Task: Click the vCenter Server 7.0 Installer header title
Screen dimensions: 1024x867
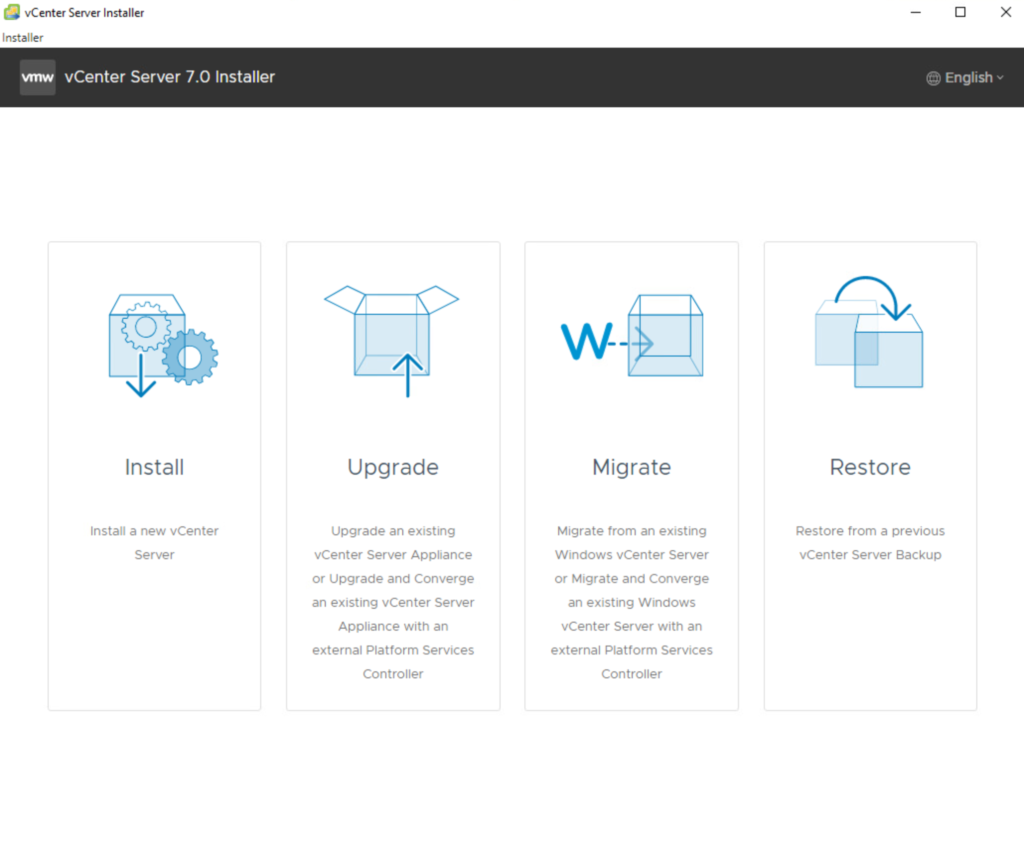Action: (x=169, y=77)
